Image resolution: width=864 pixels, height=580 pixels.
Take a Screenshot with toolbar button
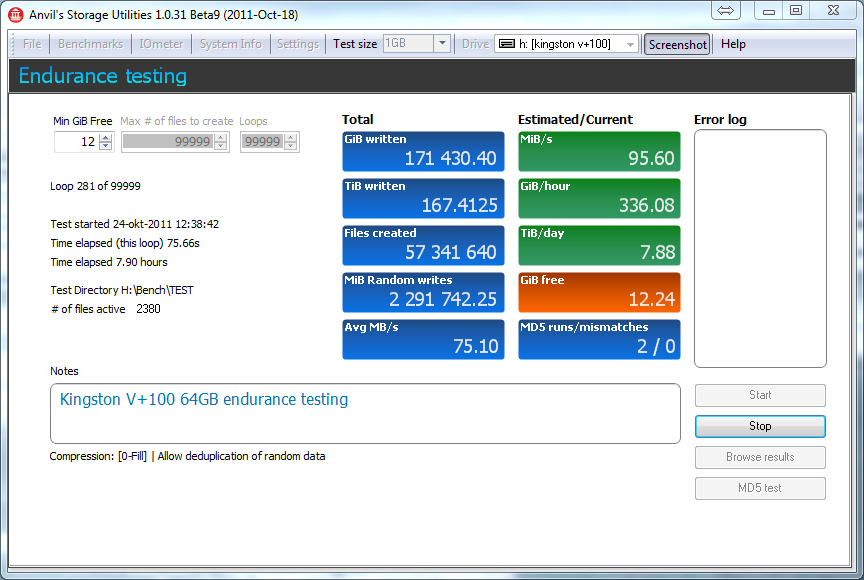pyautogui.click(x=677, y=44)
